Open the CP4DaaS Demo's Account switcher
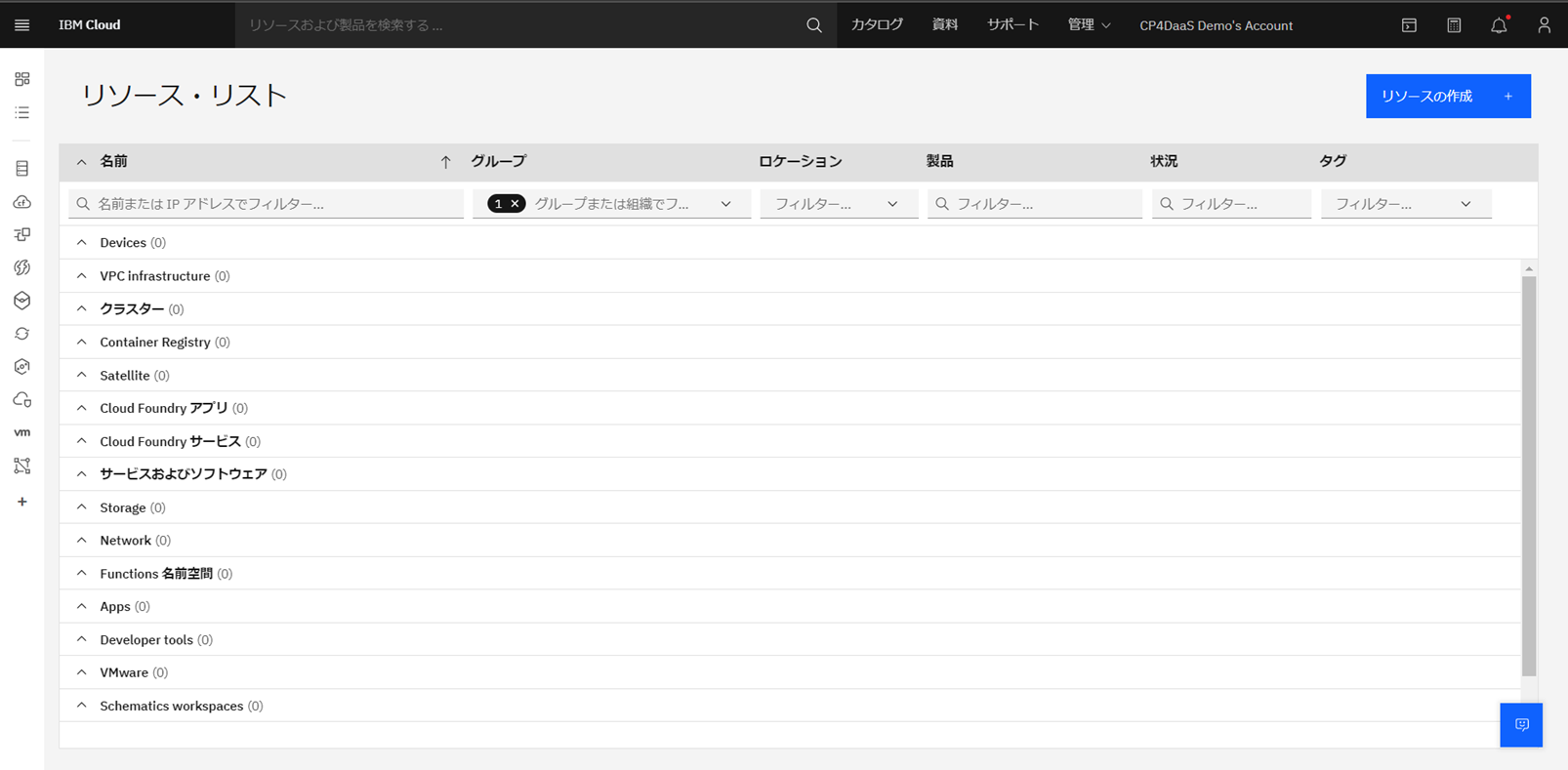This screenshot has height=770, width=1568. tap(1216, 25)
